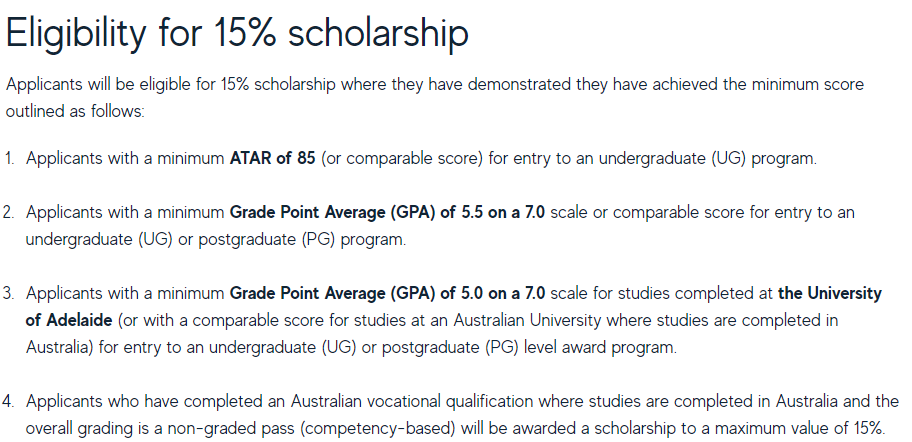
Task: Click the bold "ATAR of 85" text
Action: pyautogui.click(x=272, y=158)
